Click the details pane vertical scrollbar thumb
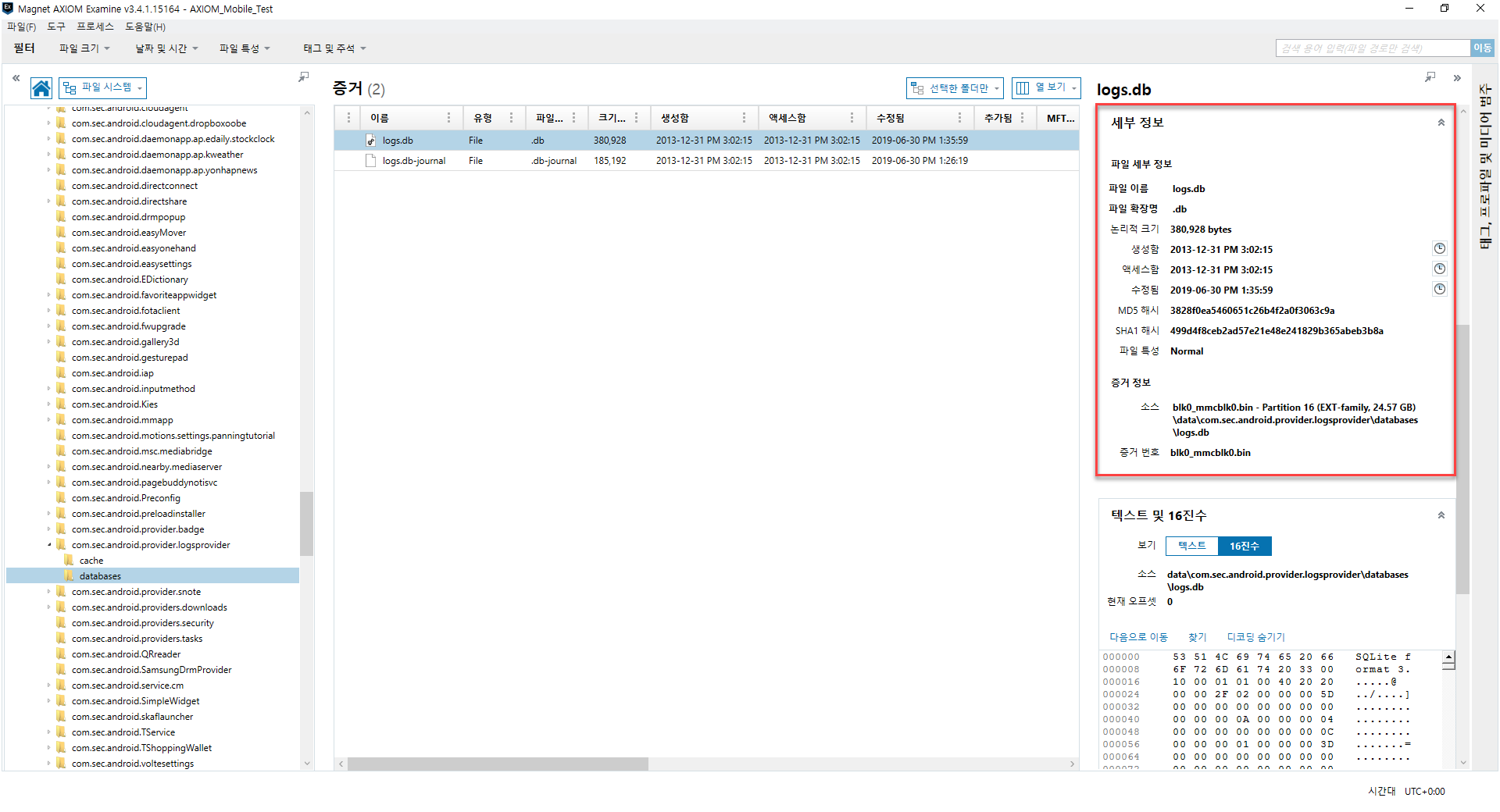 coord(1462,459)
